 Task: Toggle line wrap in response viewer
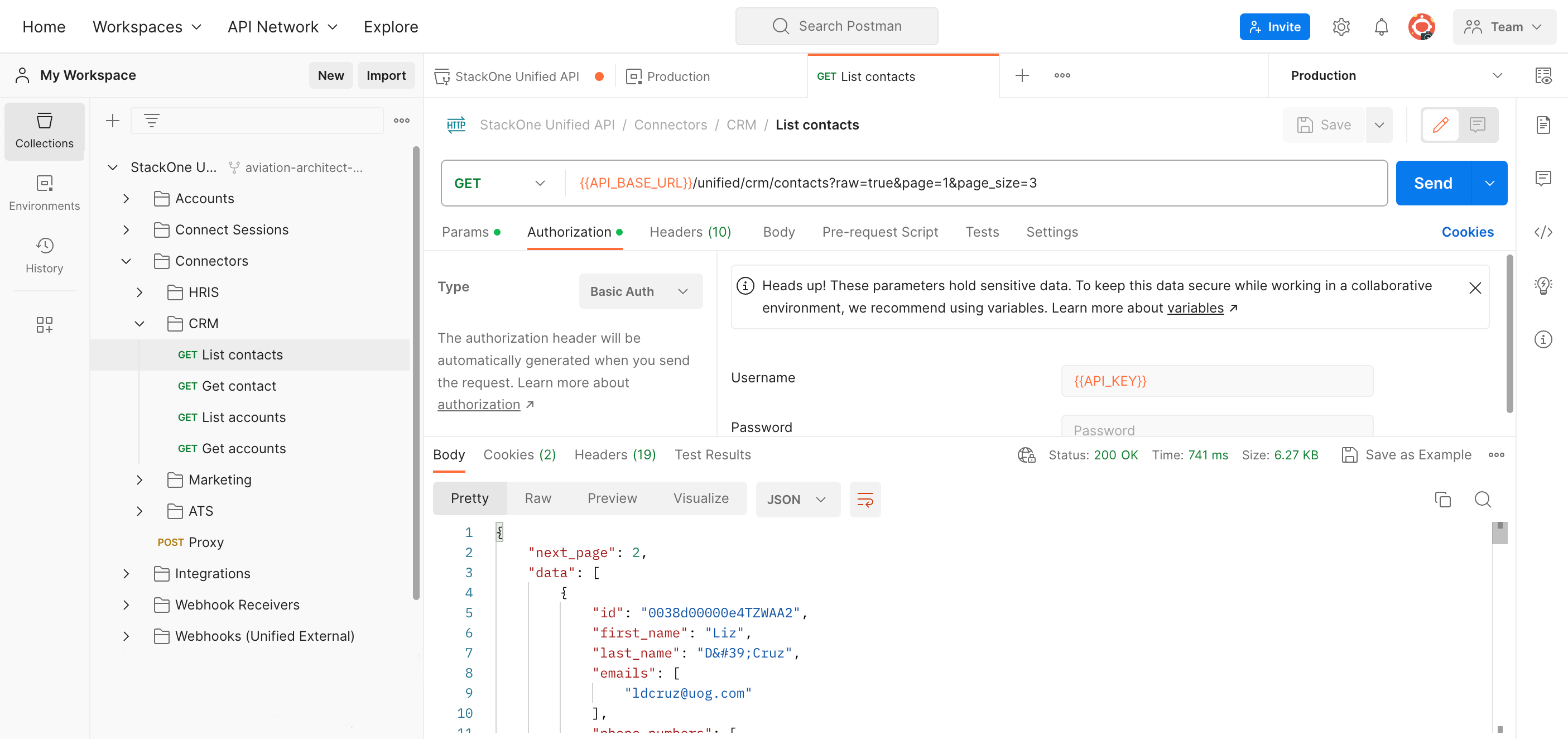(865, 499)
